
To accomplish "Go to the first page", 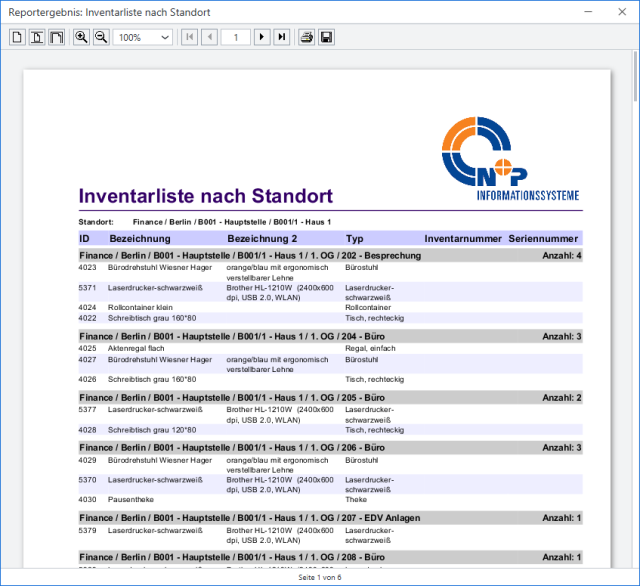I will tap(189, 38).
